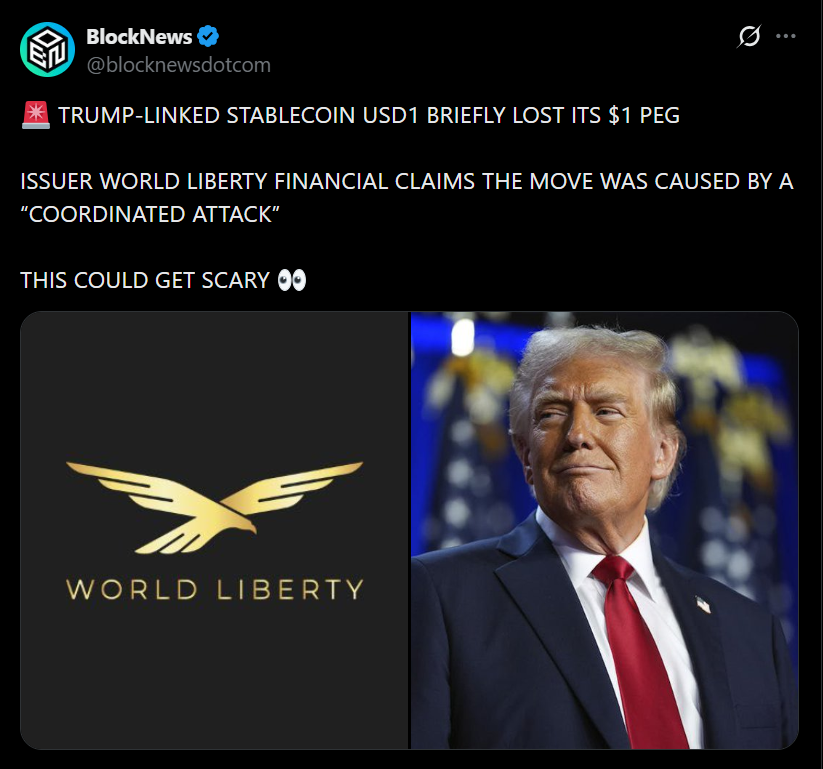Viewport: 823px width, 769px height.
Task: Click the red siren emoji
Action: (36, 115)
